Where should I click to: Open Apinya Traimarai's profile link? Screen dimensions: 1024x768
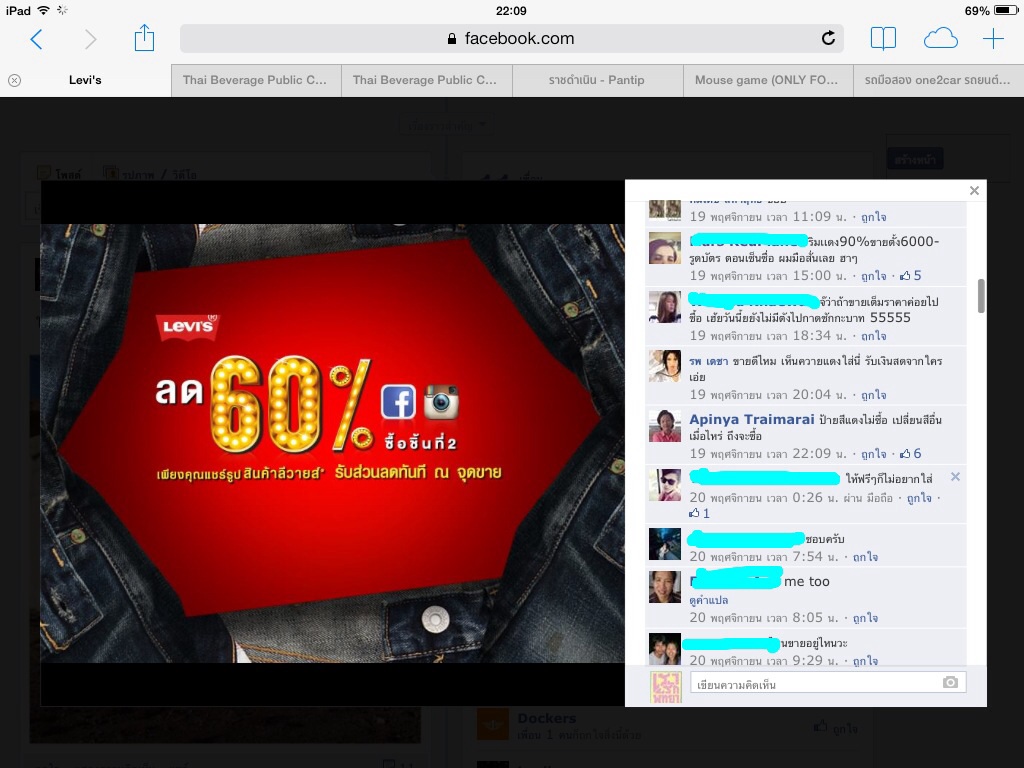coord(752,419)
